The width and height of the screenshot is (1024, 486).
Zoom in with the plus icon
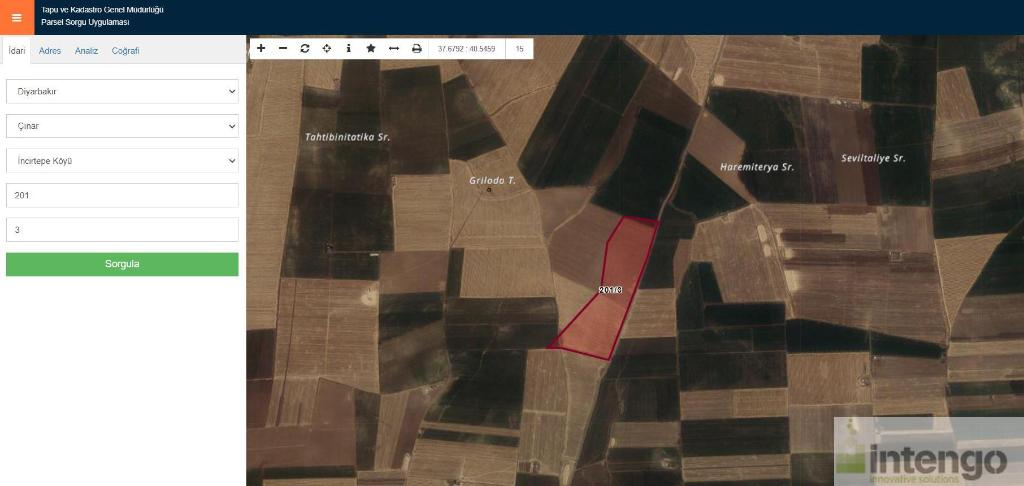click(261, 48)
